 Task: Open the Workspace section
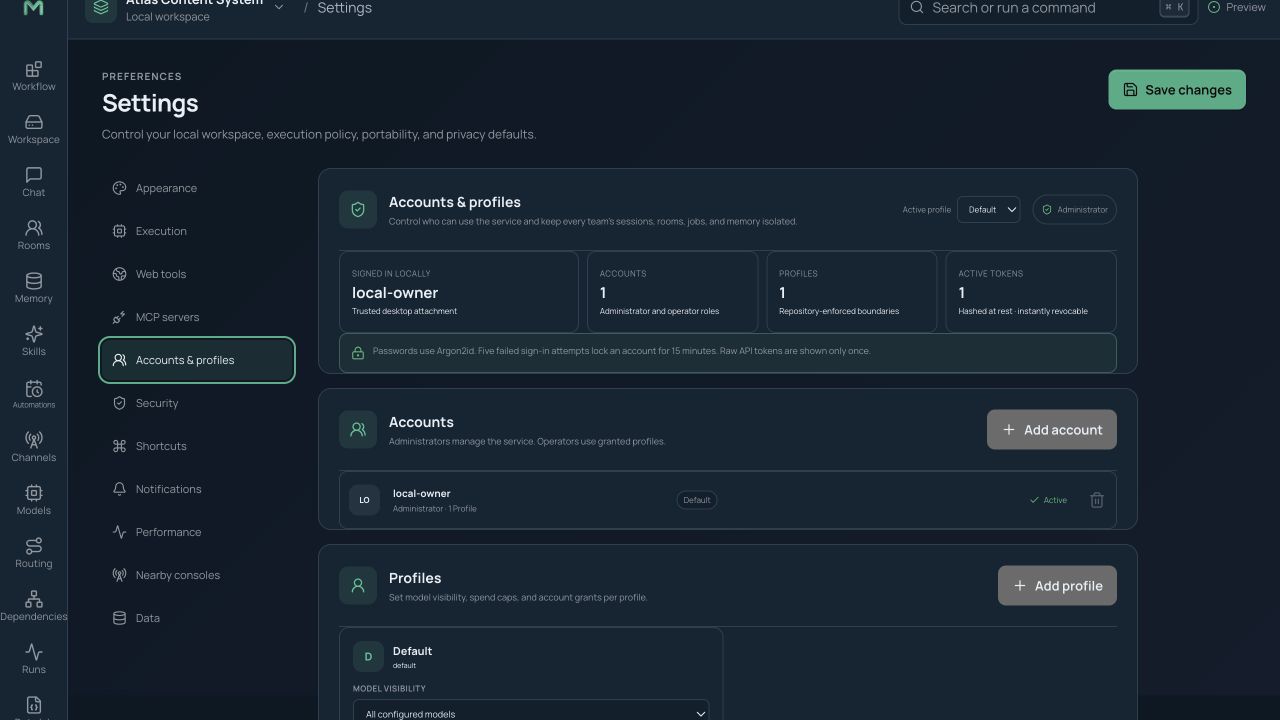tap(33, 129)
